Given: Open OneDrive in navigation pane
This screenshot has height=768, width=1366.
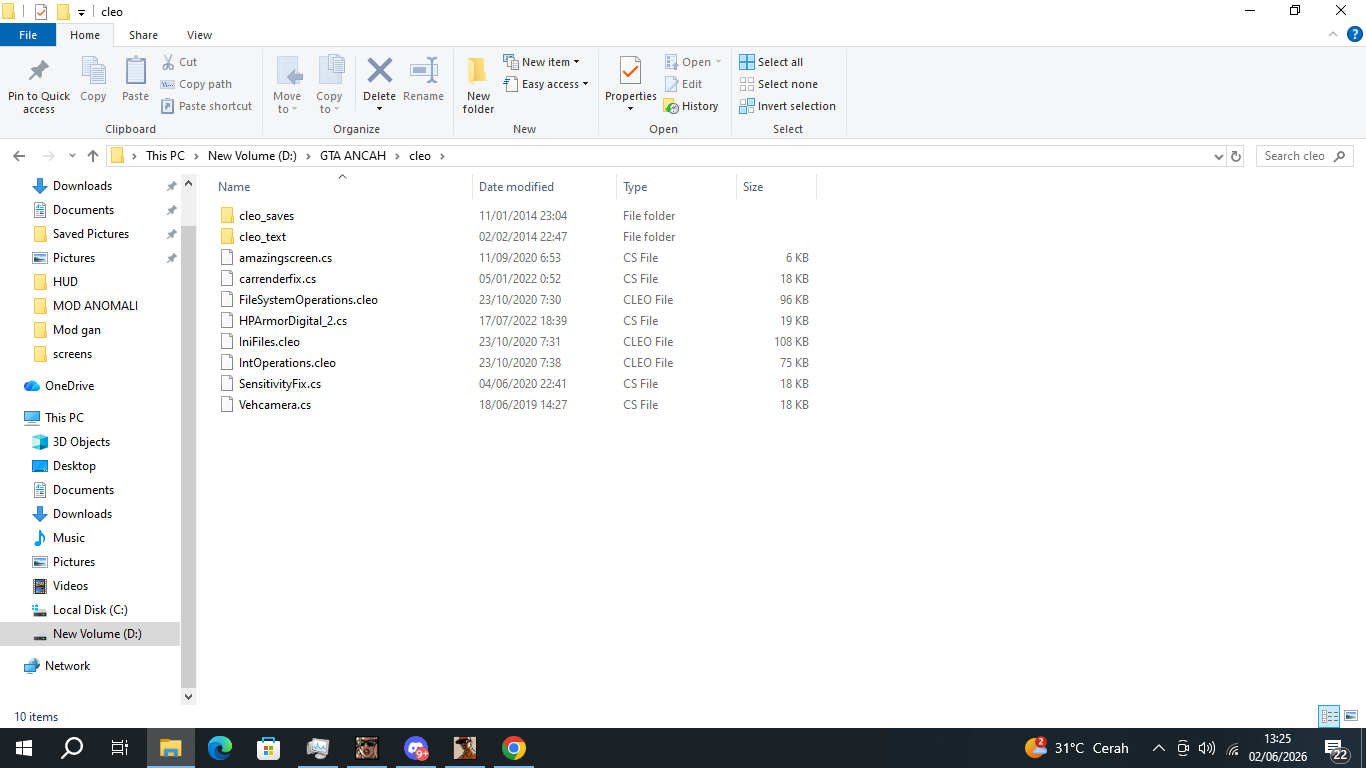Looking at the screenshot, I should [x=69, y=386].
